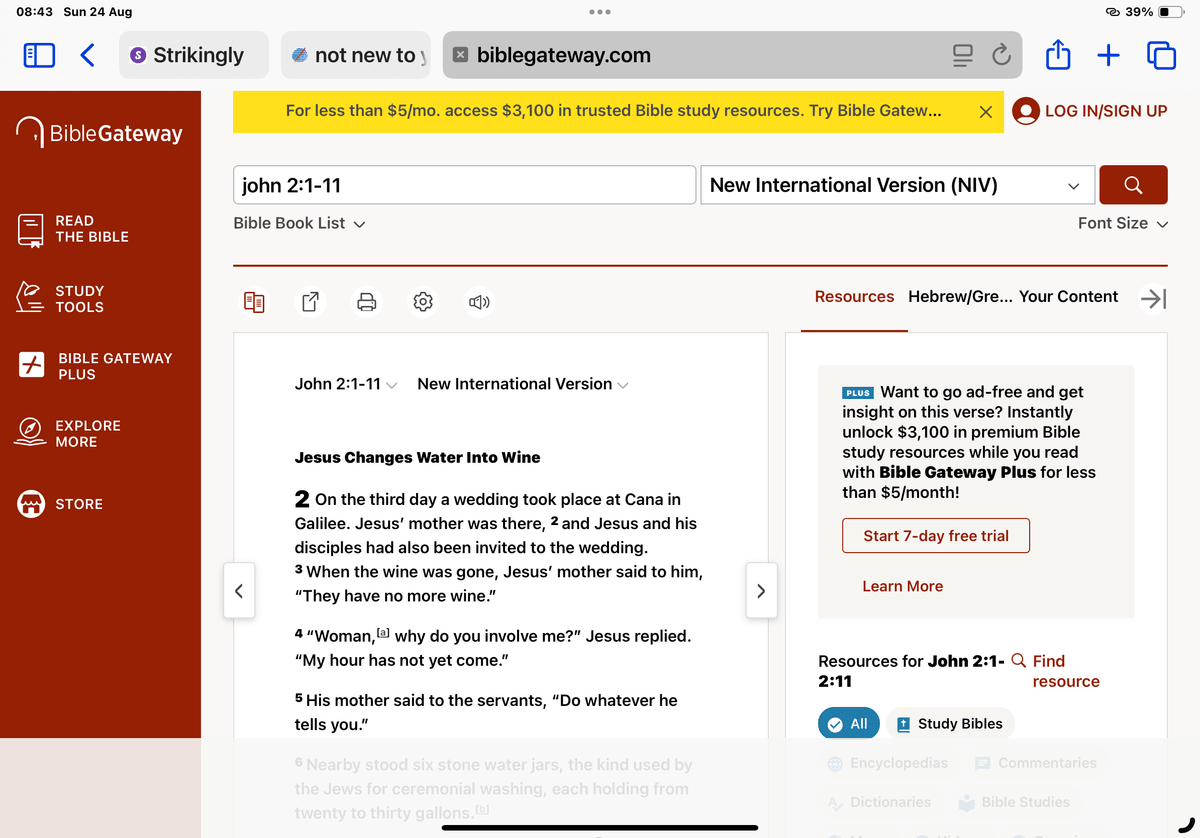Focus the passage search field
The image size is (1200, 838).
coord(465,185)
